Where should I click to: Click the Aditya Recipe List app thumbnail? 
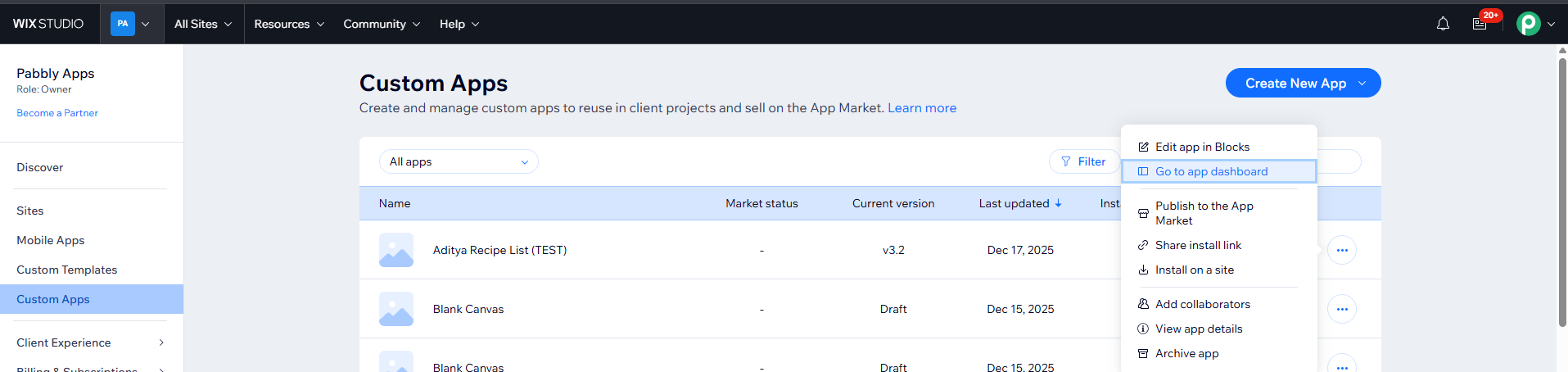396,250
